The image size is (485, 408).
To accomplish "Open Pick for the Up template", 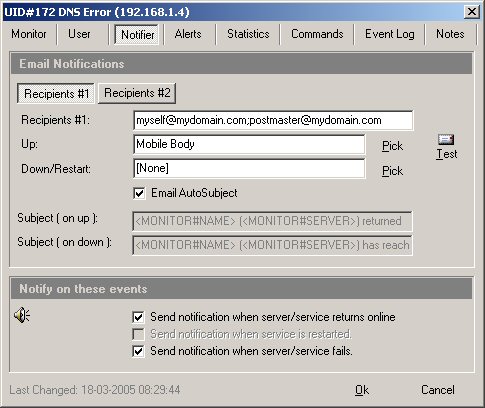I will [392, 146].
